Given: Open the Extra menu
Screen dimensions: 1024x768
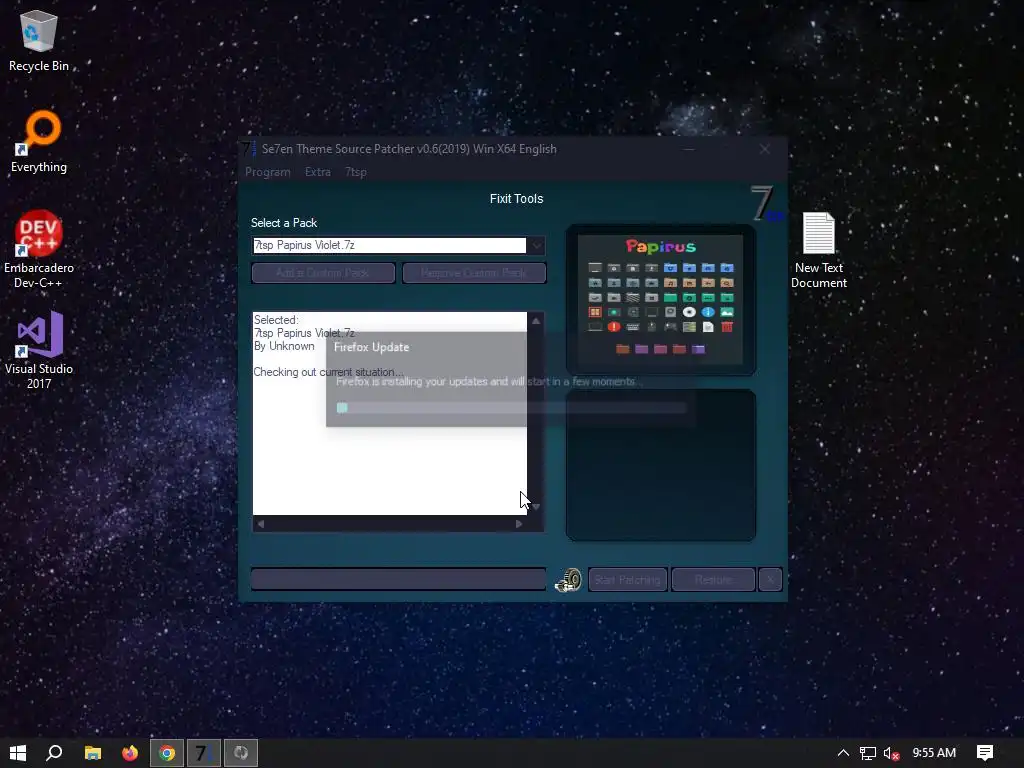Looking at the screenshot, I should (317, 172).
